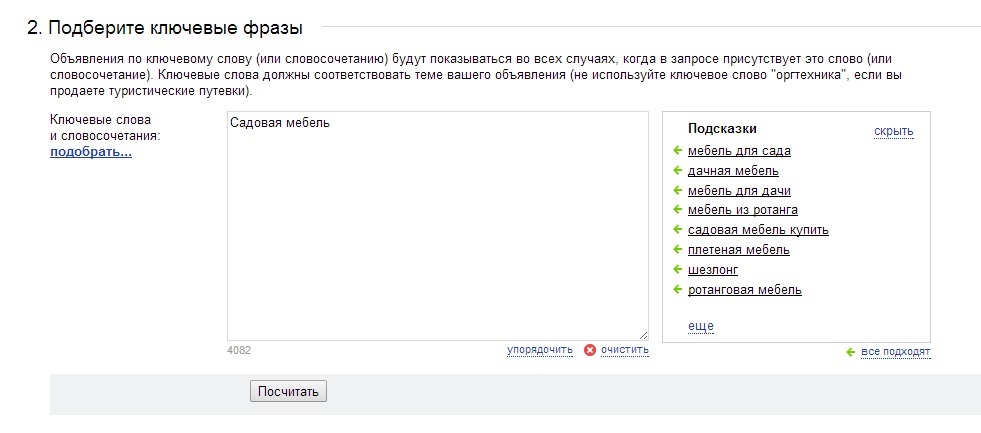The image size is (981, 433).
Task: Add all suggestions via 'все подходят' link
Action: tap(896, 352)
